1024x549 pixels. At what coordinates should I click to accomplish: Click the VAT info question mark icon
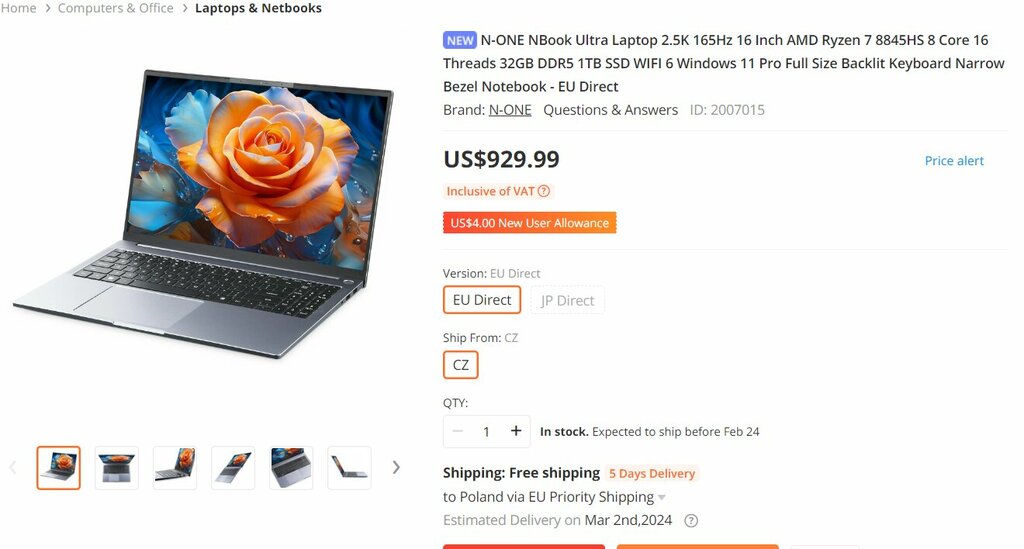[543, 191]
